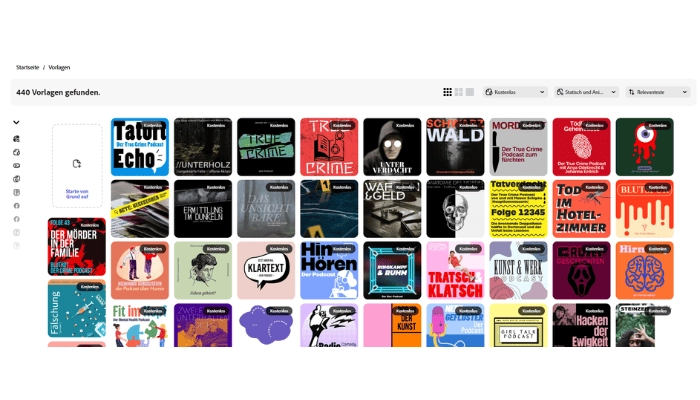
Task: Open the Relevanteste sort dropdown
Action: pyautogui.click(x=658, y=92)
